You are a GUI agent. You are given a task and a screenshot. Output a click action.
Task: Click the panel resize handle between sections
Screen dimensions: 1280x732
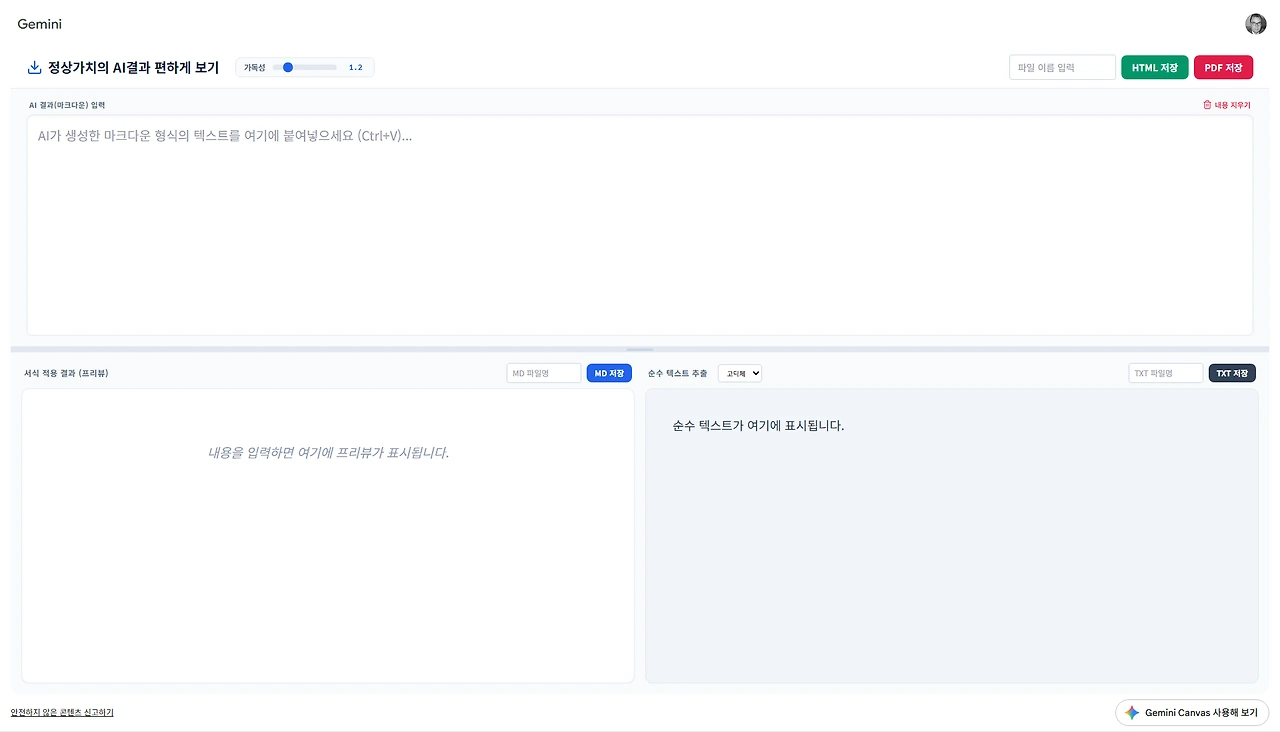[640, 349]
